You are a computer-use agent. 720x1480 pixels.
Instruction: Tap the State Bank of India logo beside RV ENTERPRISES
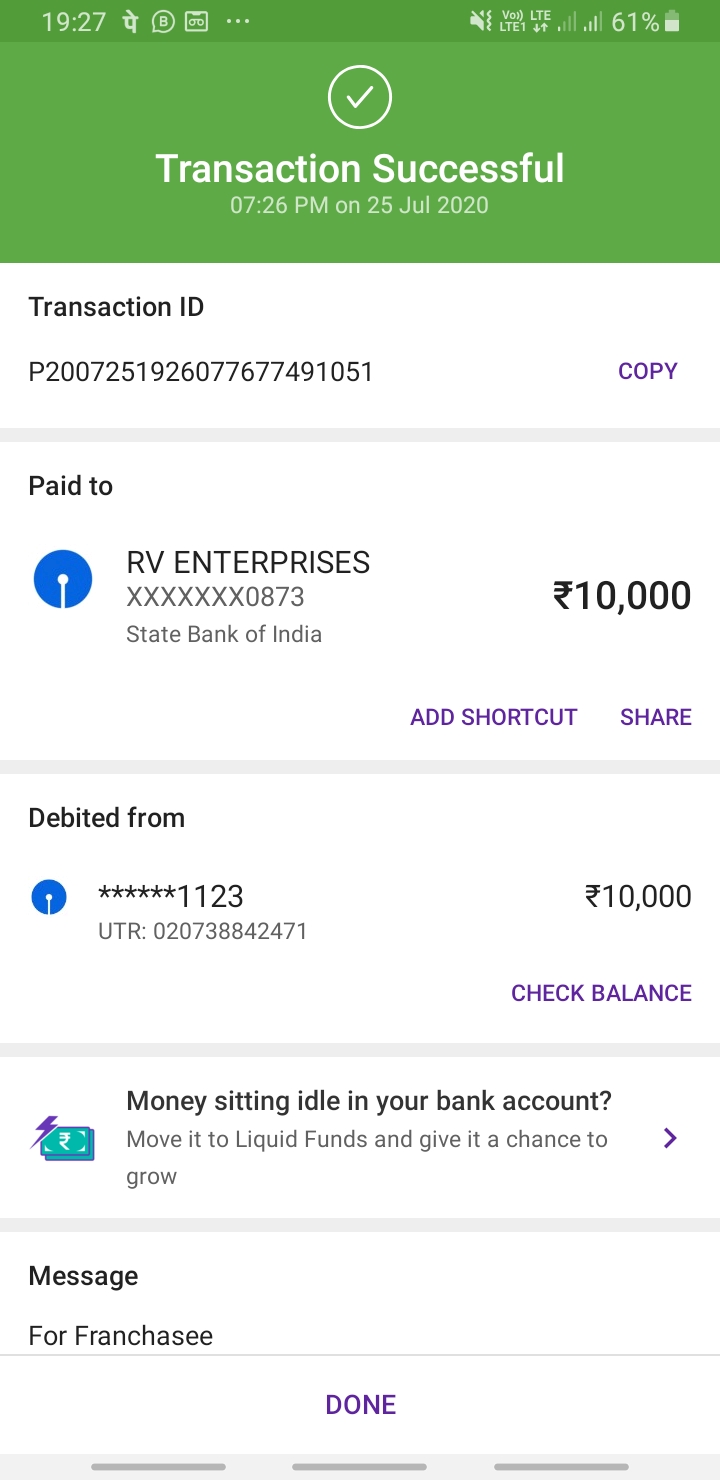click(x=63, y=579)
